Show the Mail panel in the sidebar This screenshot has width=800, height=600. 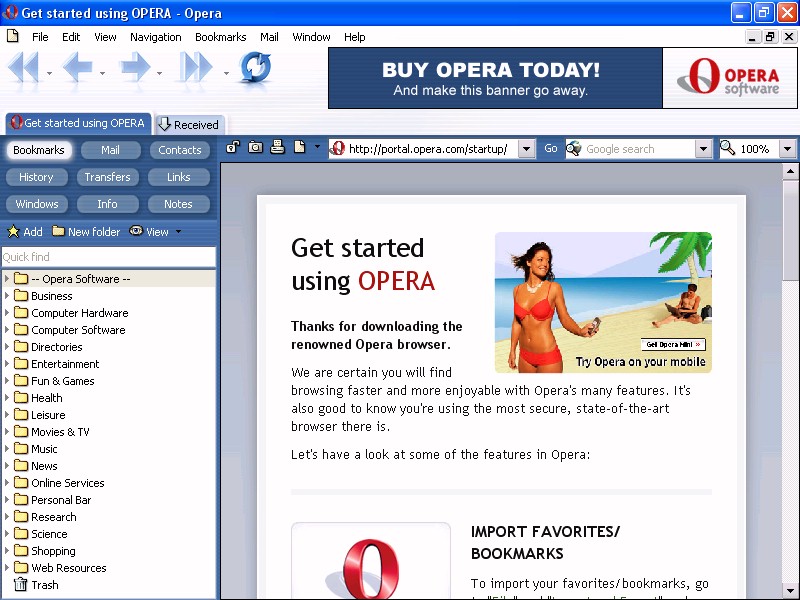click(110, 150)
